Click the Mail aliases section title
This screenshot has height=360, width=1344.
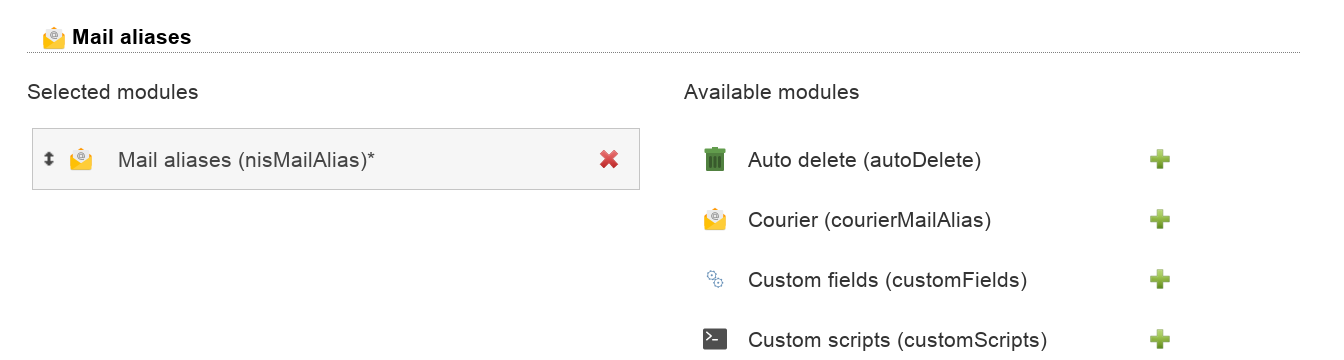point(131,37)
